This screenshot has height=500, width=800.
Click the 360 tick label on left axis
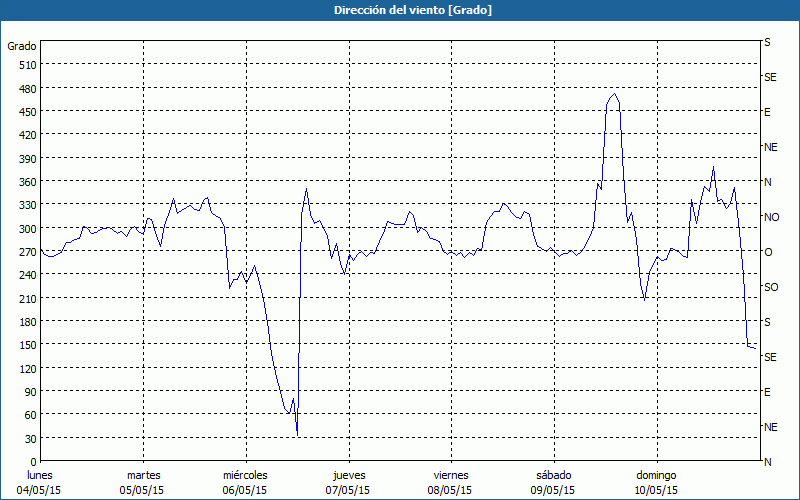[25, 182]
